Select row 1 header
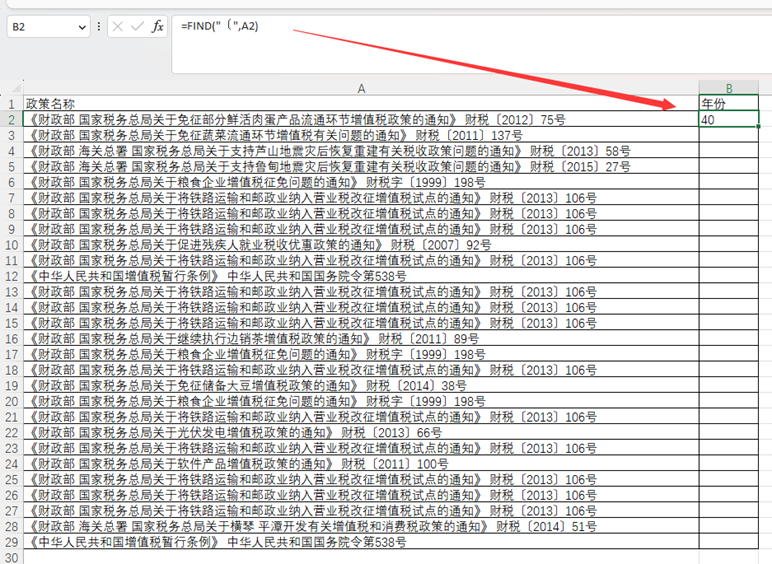Viewport: 772px width, 564px height. tap(11, 104)
